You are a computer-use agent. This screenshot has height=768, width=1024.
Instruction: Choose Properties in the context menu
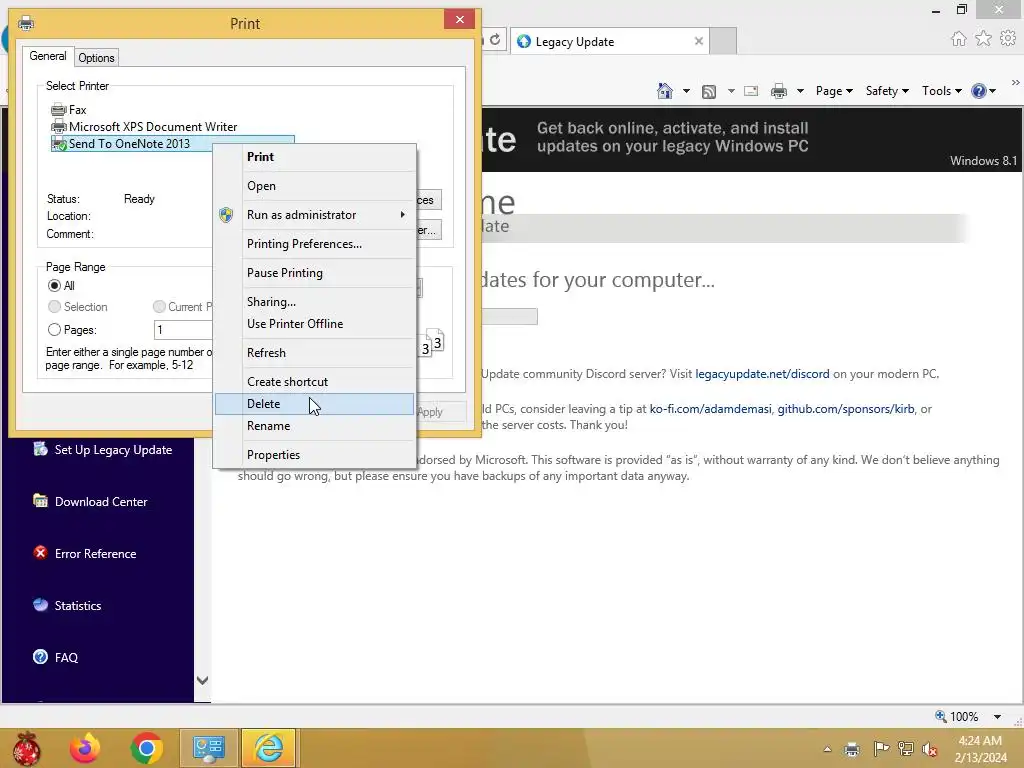[315, 455]
